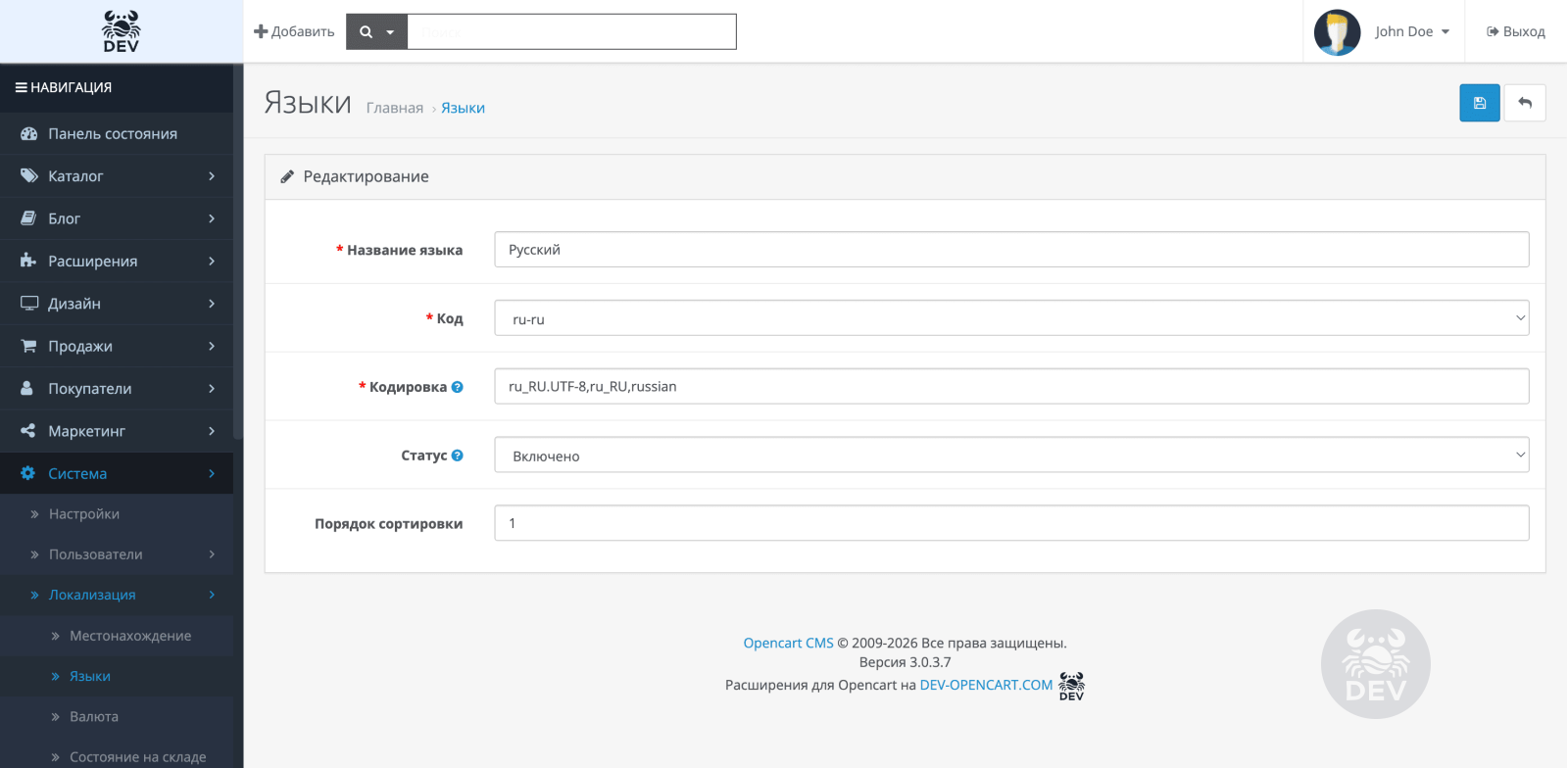Expand the Дизайн menu chevron
The height and width of the screenshot is (768, 1568).
click(x=212, y=304)
